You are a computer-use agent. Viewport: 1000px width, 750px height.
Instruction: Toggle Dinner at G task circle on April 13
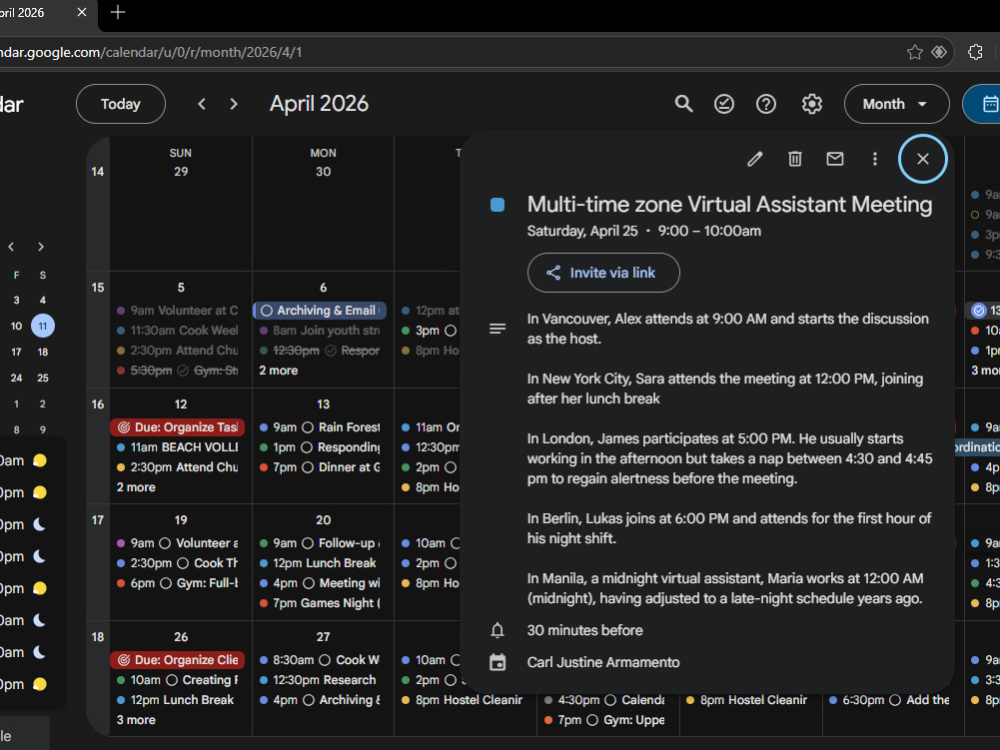coord(307,467)
